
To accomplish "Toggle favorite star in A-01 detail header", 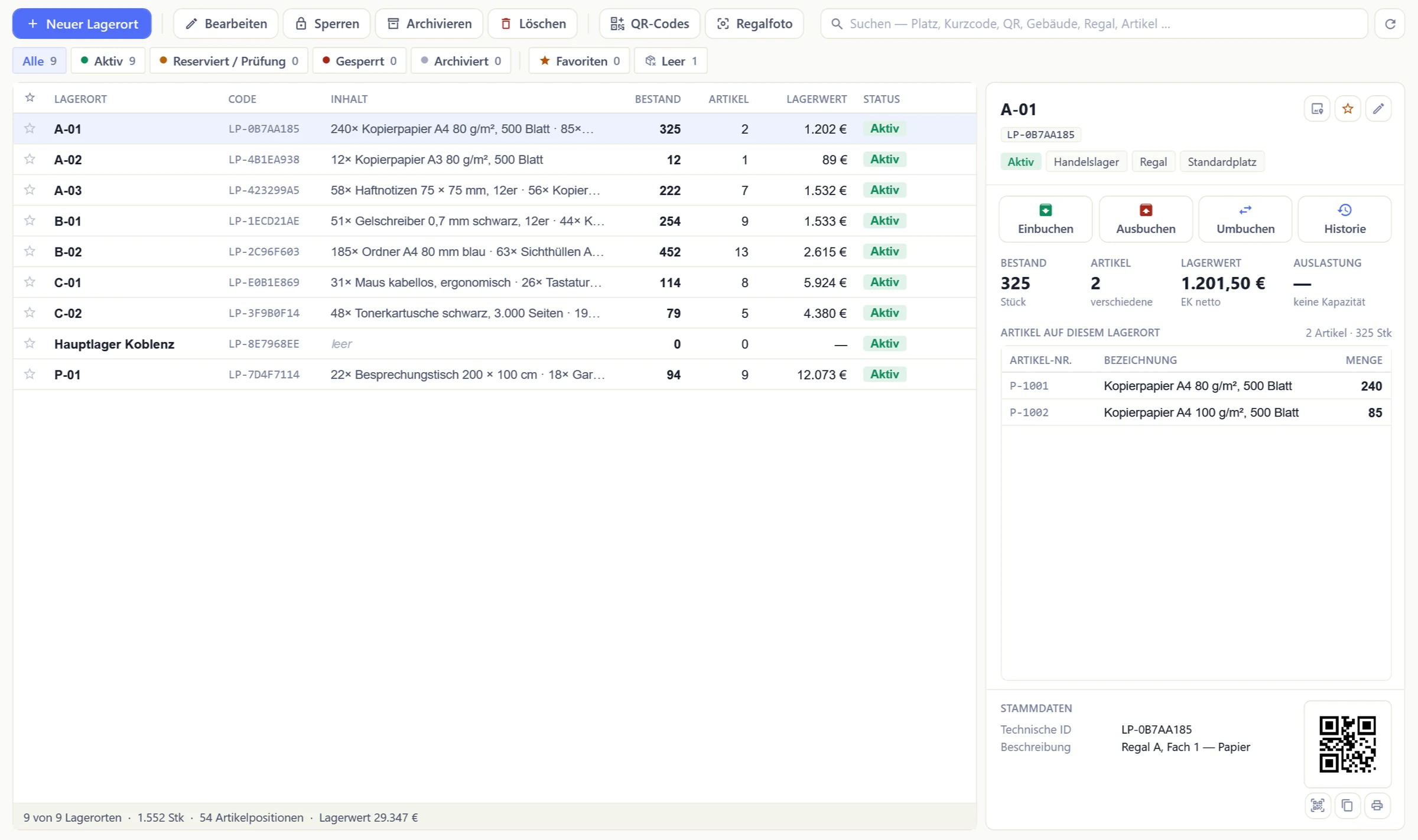I will click(x=1347, y=109).
